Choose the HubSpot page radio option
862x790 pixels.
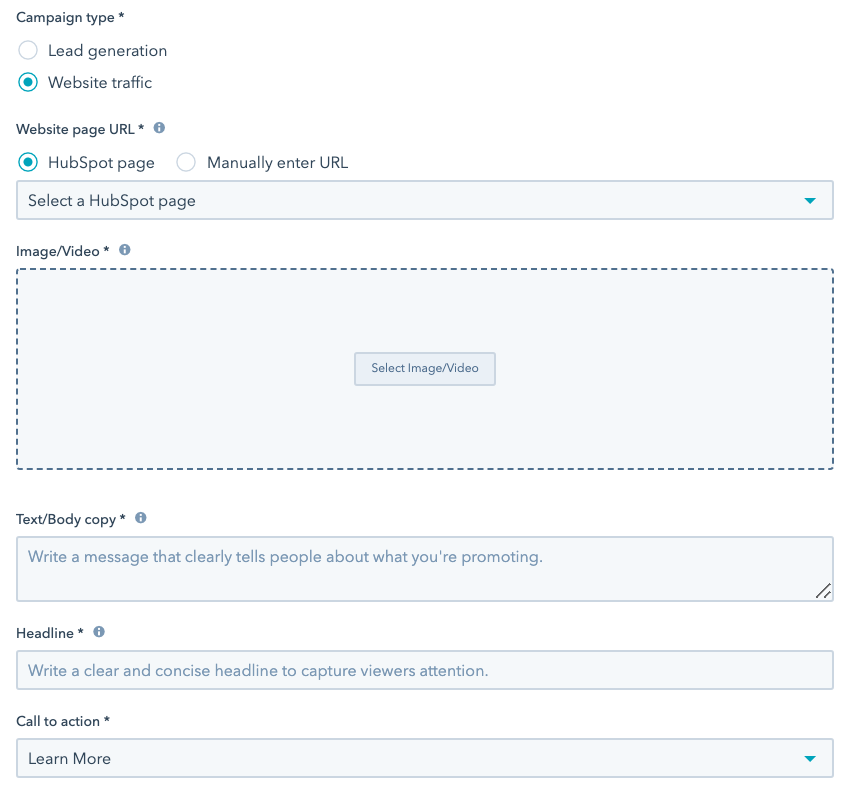pos(28,163)
